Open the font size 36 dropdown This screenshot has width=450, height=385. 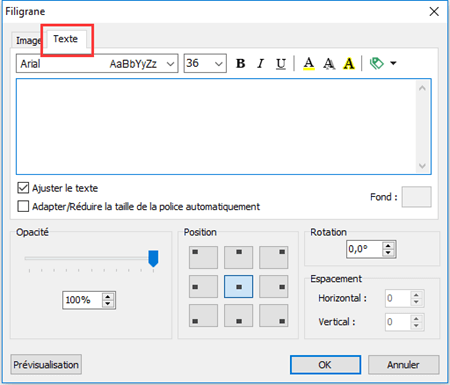(205, 63)
